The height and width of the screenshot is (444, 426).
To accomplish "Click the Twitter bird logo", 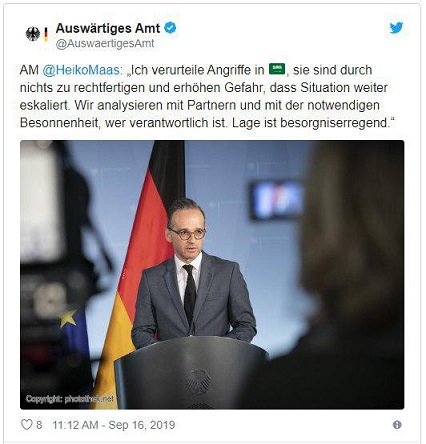I will point(396,28).
